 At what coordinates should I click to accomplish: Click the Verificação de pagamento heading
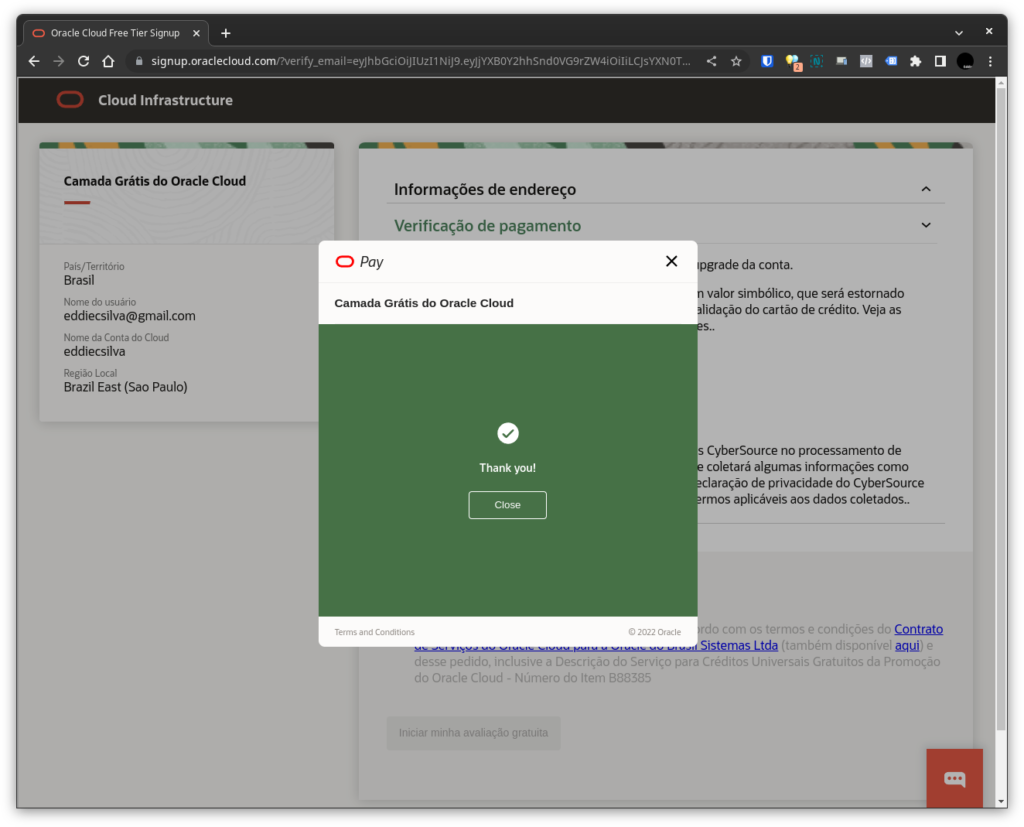click(487, 225)
